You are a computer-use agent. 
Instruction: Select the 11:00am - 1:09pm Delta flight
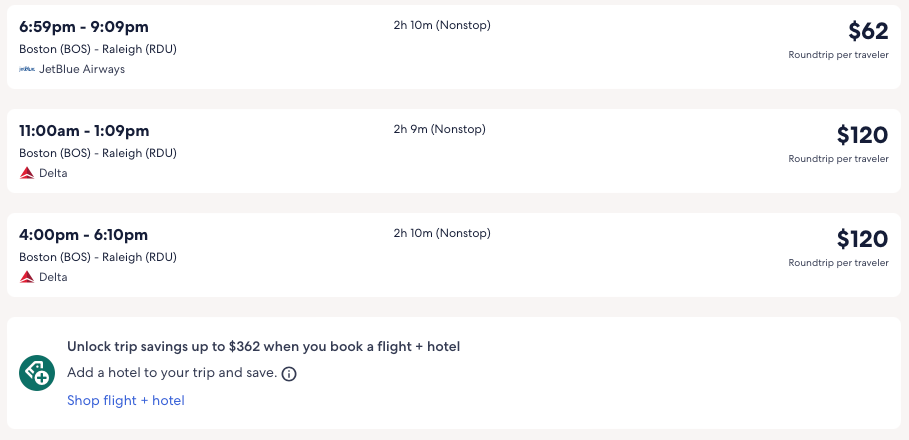coord(84,130)
